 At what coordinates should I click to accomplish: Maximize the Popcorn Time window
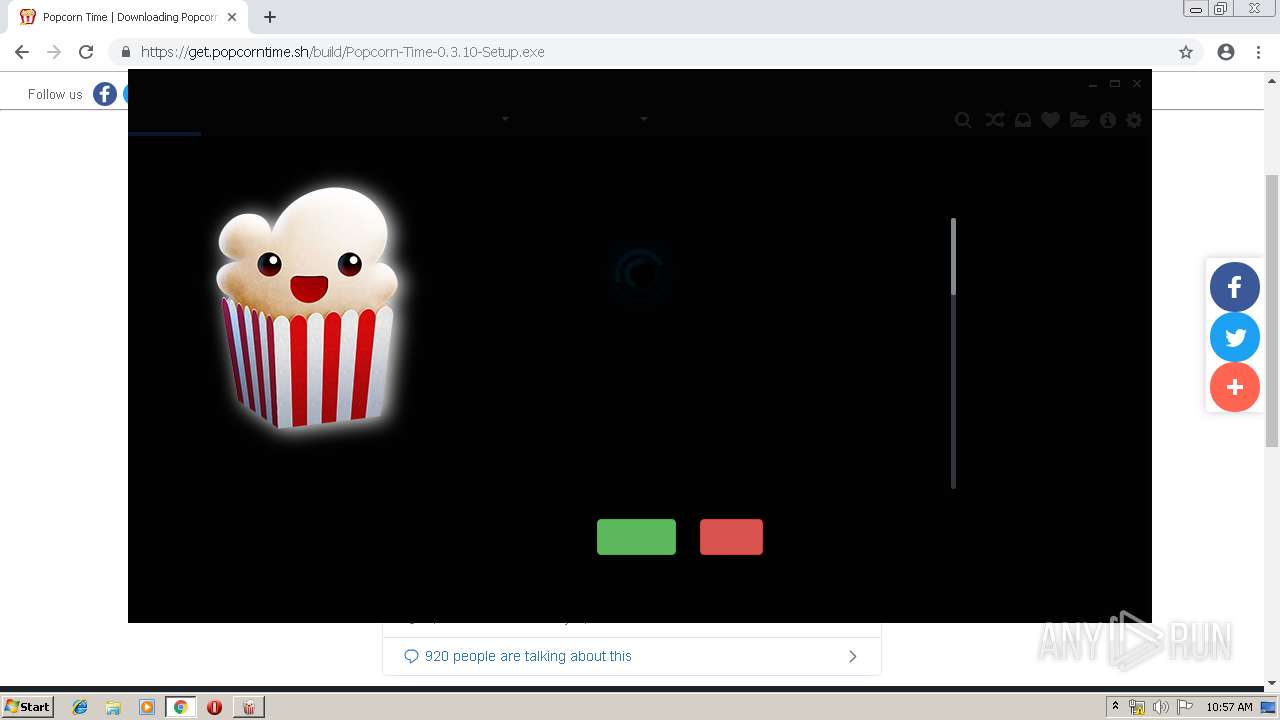pos(1115,84)
